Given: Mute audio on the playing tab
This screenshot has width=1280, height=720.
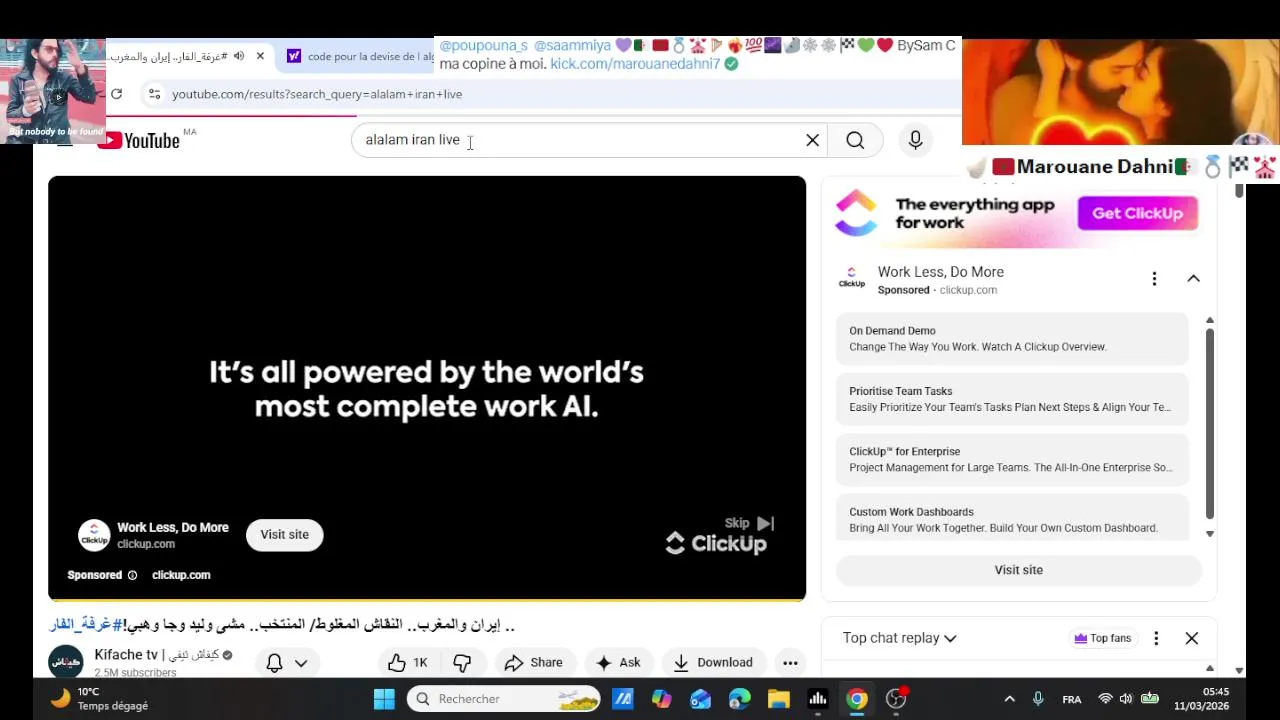Looking at the screenshot, I should click(239, 56).
